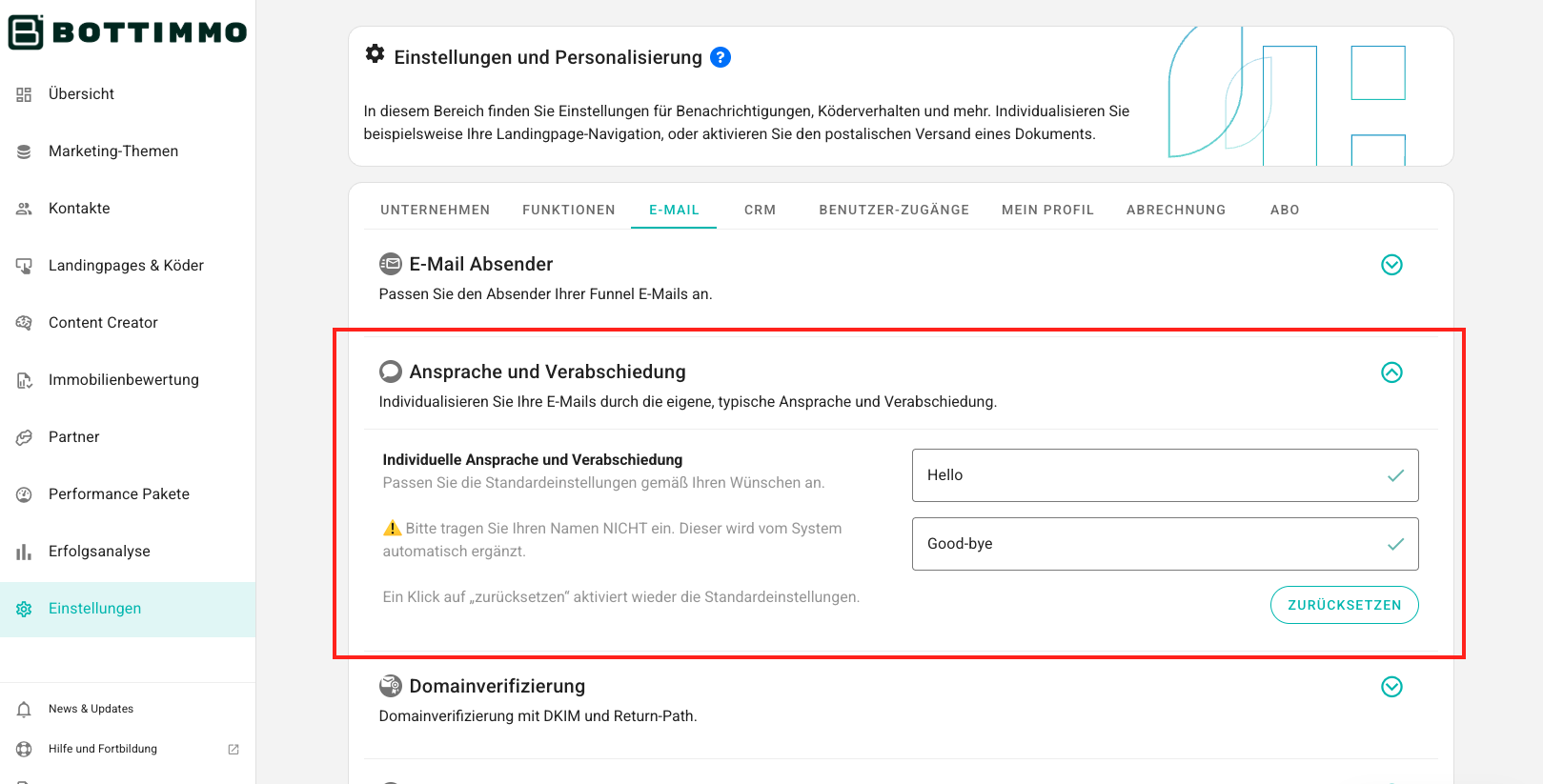Click the Erfolgsanalyse bar chart icon
Screen dimensions: 1543x784
24,552
